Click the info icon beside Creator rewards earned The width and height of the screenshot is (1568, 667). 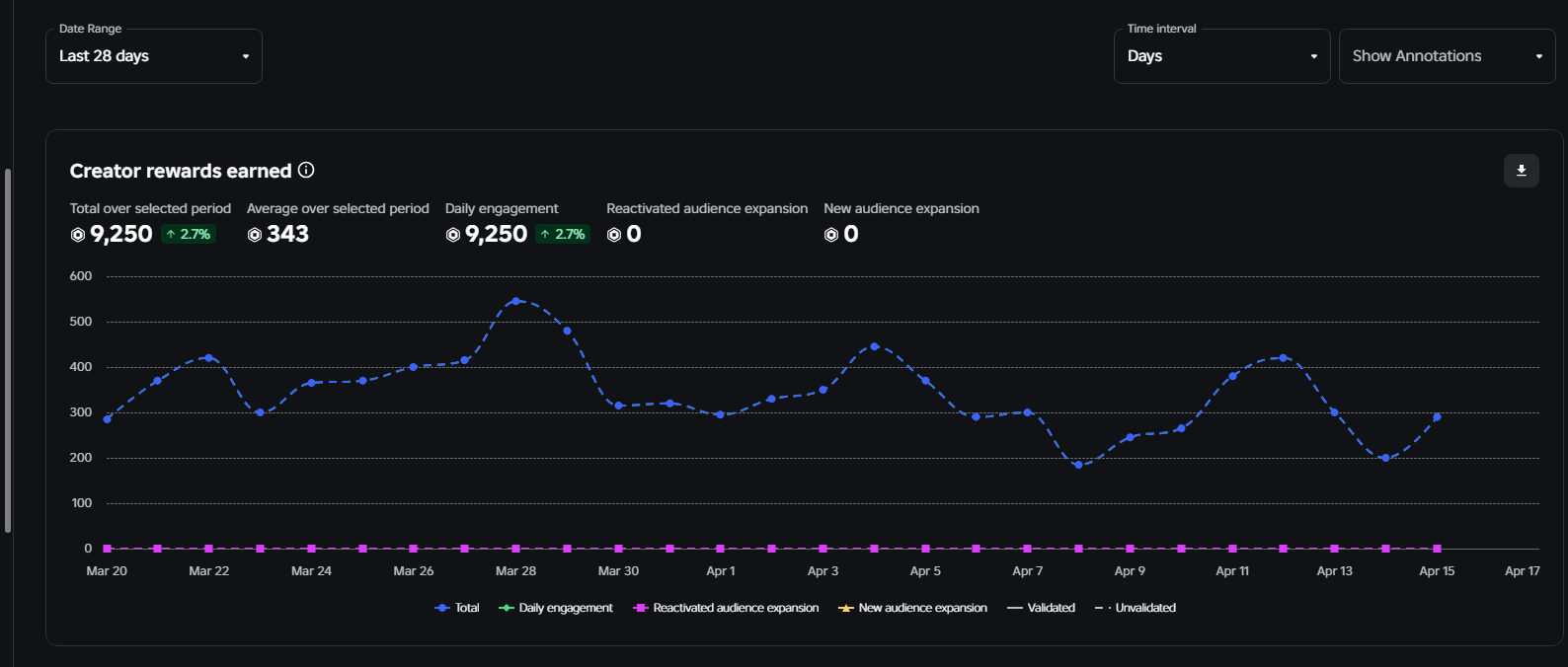306,171
